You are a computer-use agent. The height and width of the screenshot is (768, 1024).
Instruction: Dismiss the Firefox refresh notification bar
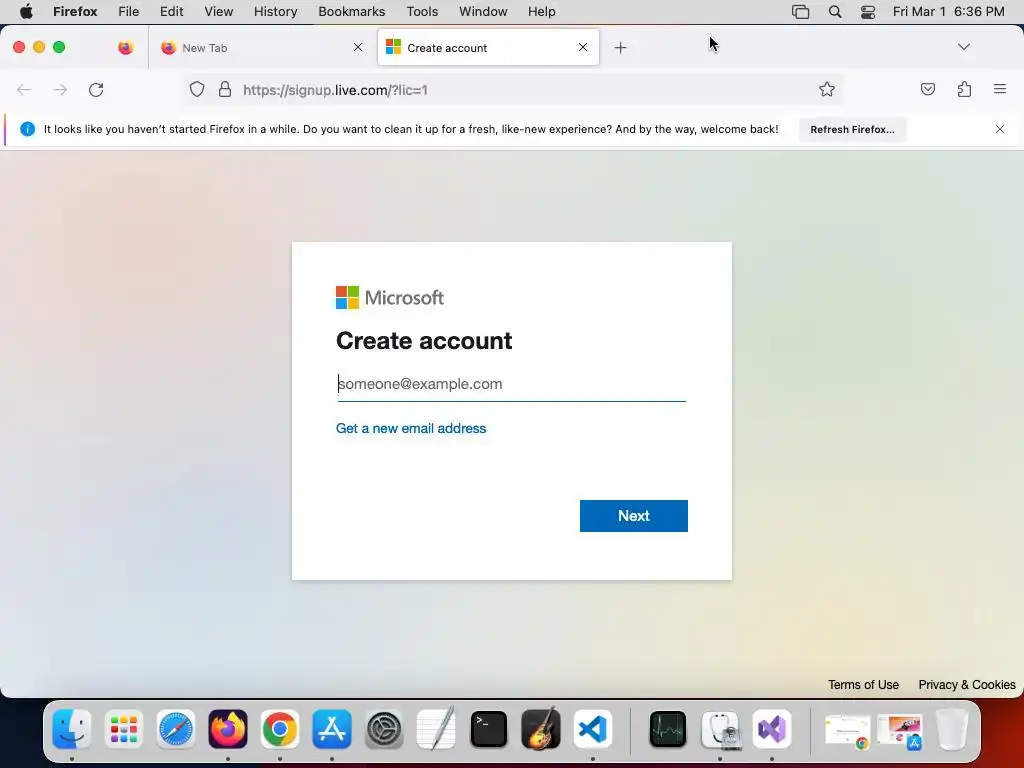1000,129
